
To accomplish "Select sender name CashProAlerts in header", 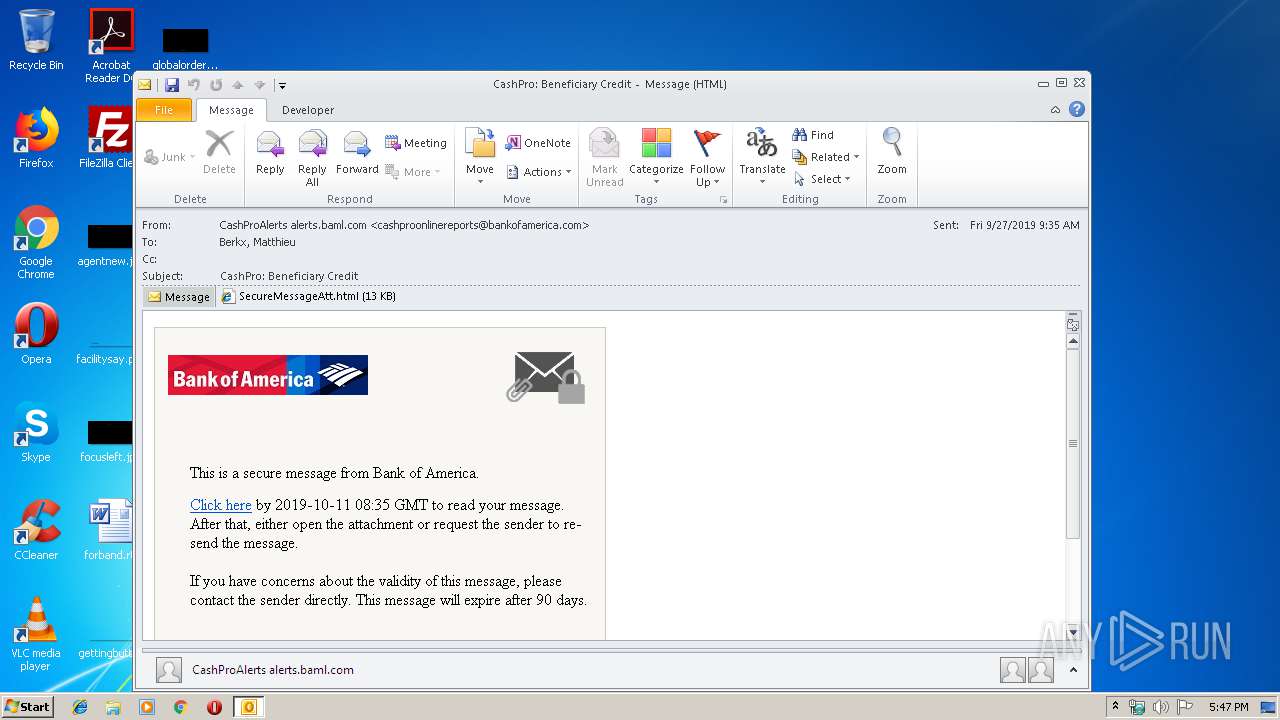I will (x=404, y=225).
